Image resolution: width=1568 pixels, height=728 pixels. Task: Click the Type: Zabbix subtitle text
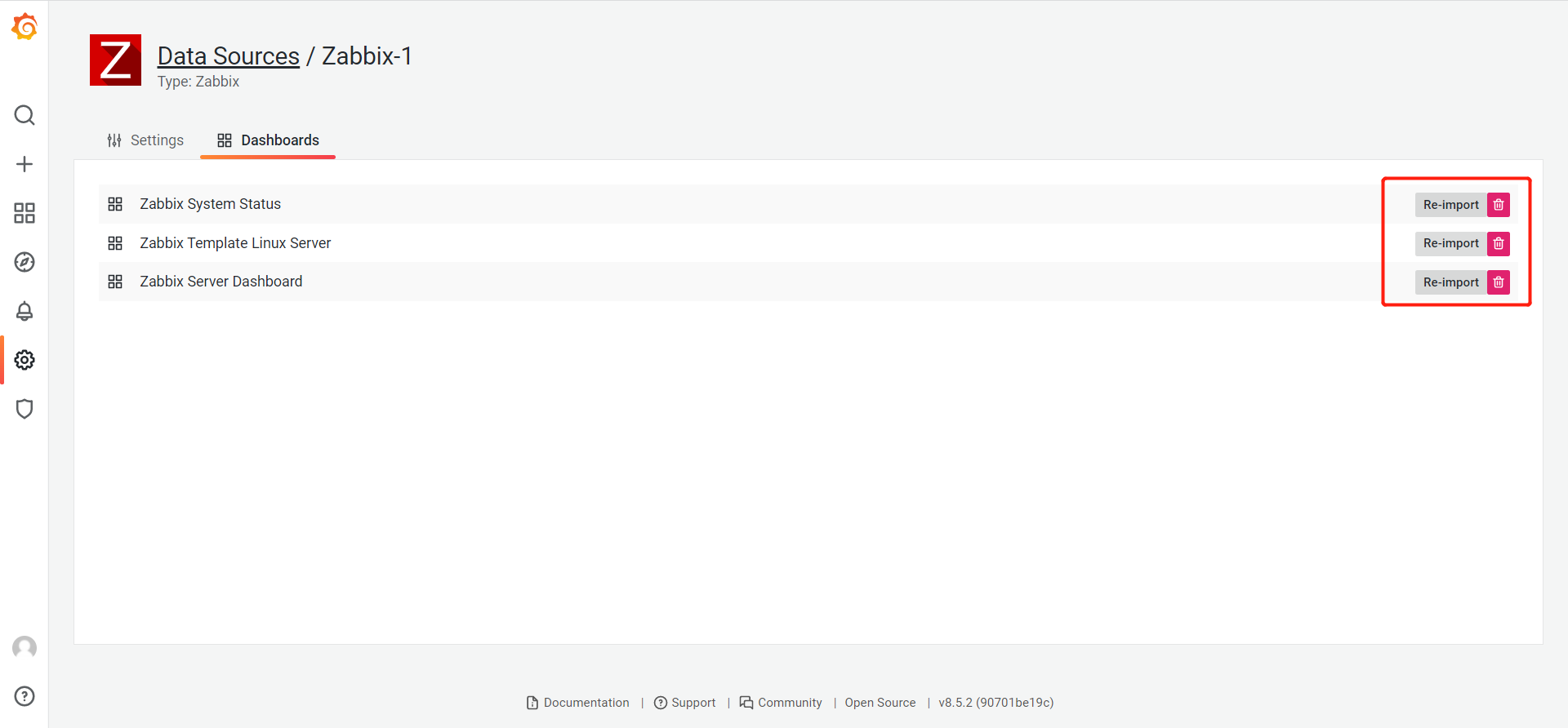[198, 82]
